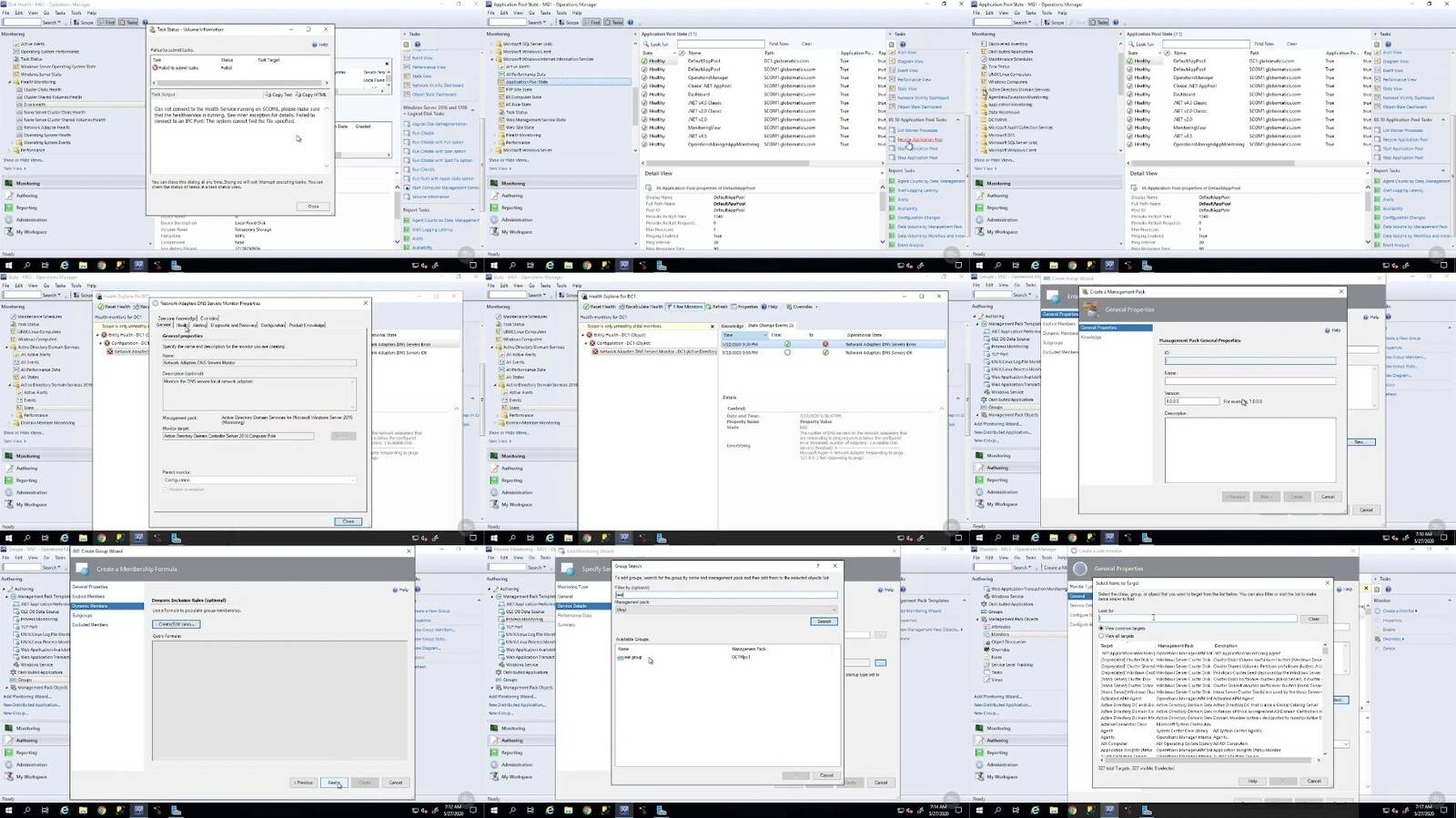This screenshot has height=818, width=1456.
Task: Click Properties in the Health Explorer toolbar
Action: point(745,307)
